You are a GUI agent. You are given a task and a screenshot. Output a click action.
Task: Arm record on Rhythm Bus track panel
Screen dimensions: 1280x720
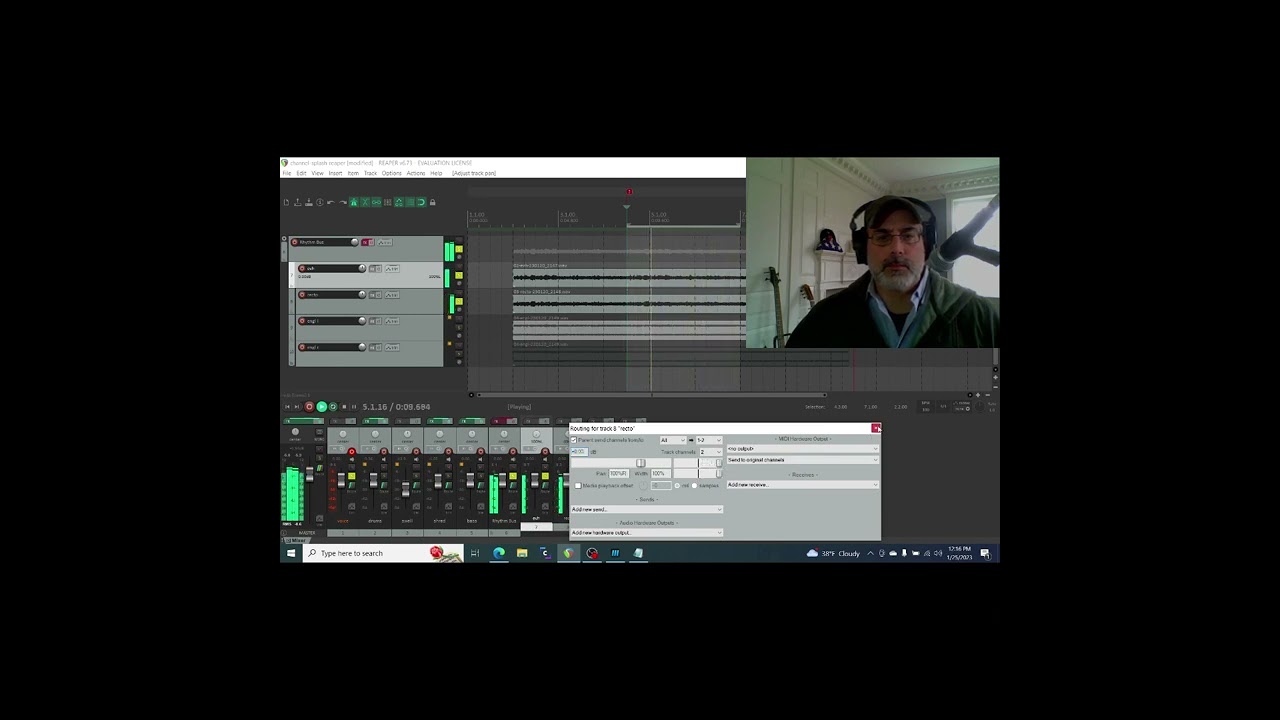click(x=295, y=242)
